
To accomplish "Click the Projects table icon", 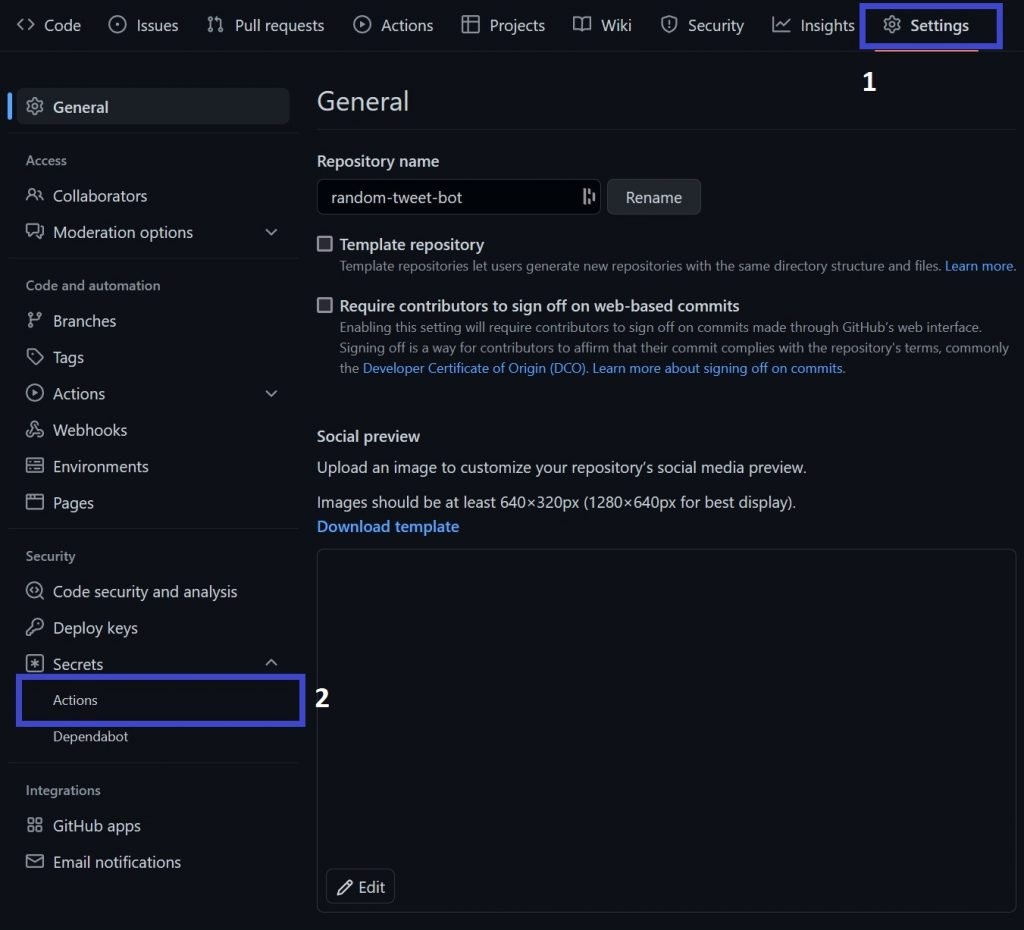I will point(470,25).
